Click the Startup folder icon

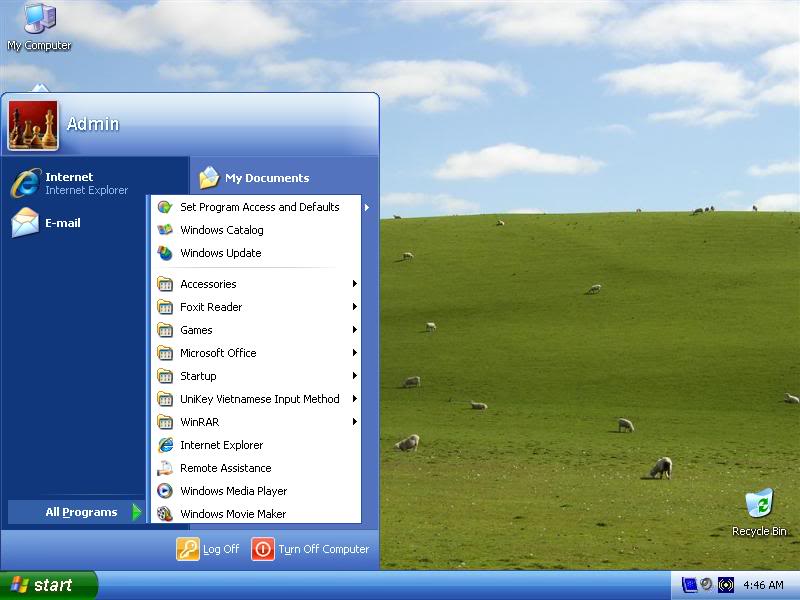165,376
